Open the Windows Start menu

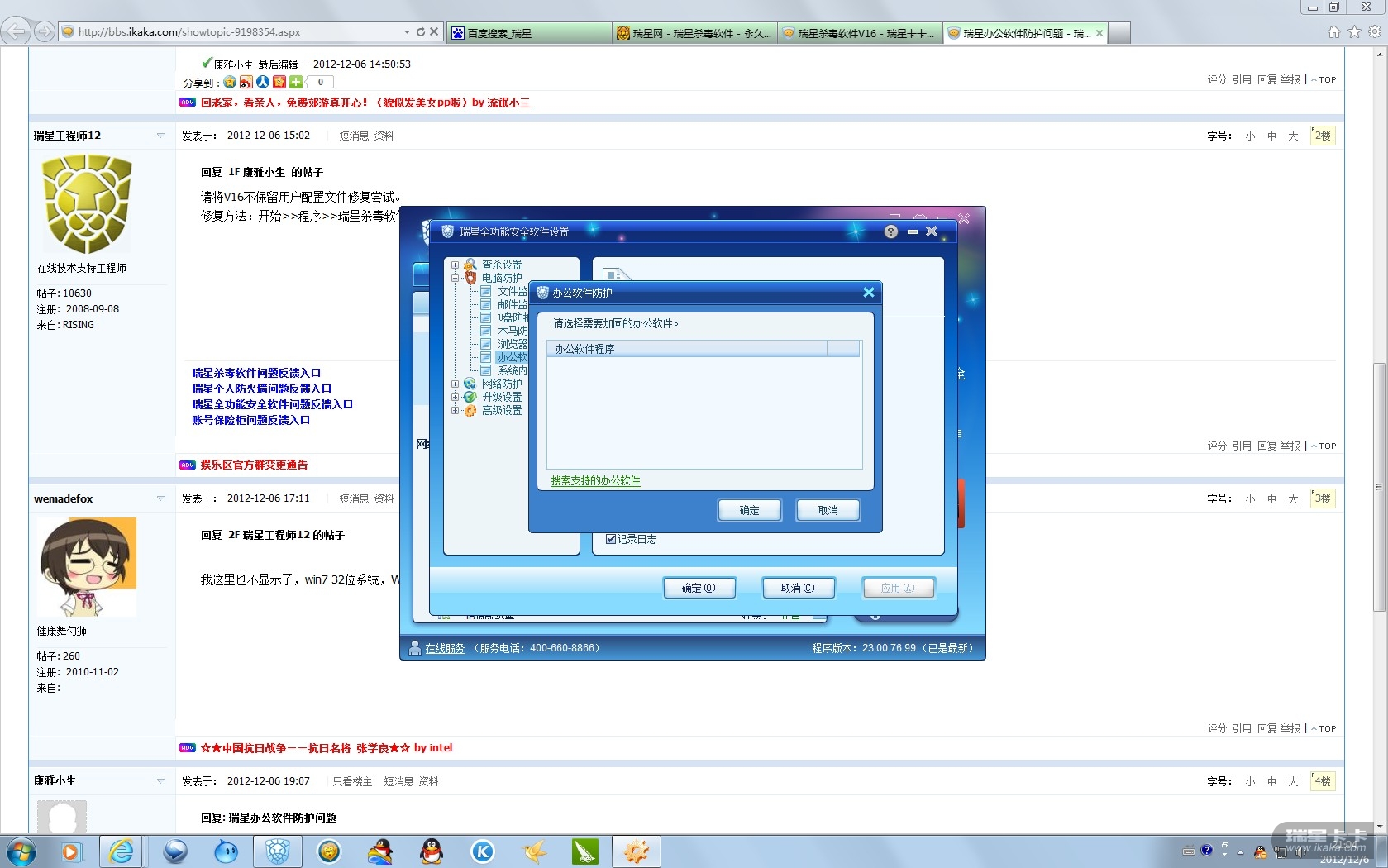(x=20, y=851)
